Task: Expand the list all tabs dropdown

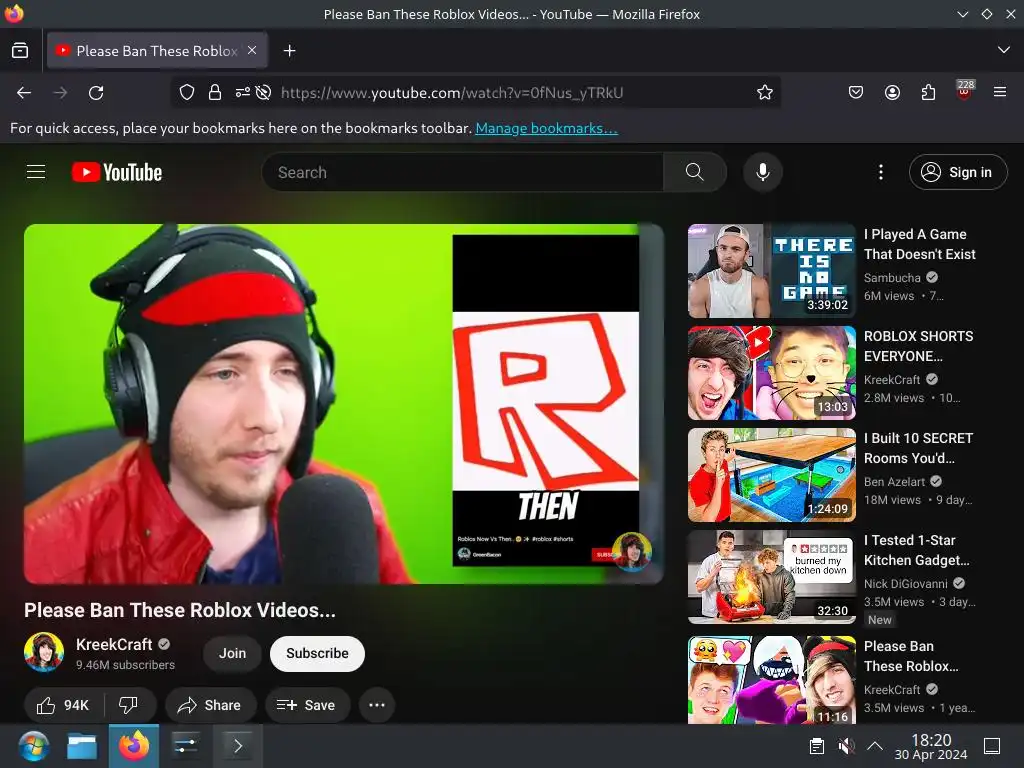Action: [x=1004, y=50]
